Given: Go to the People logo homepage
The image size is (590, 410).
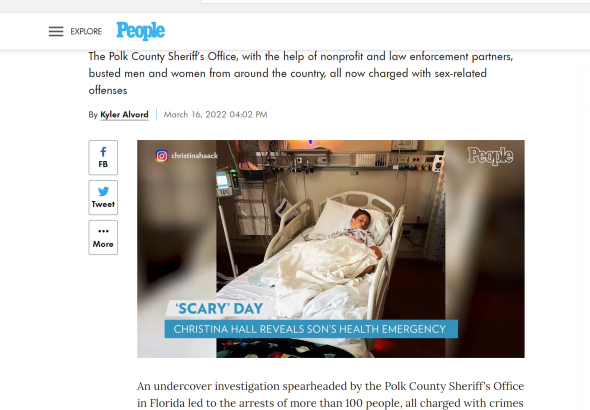Looking at the screenshot, I should click(140, 31).
